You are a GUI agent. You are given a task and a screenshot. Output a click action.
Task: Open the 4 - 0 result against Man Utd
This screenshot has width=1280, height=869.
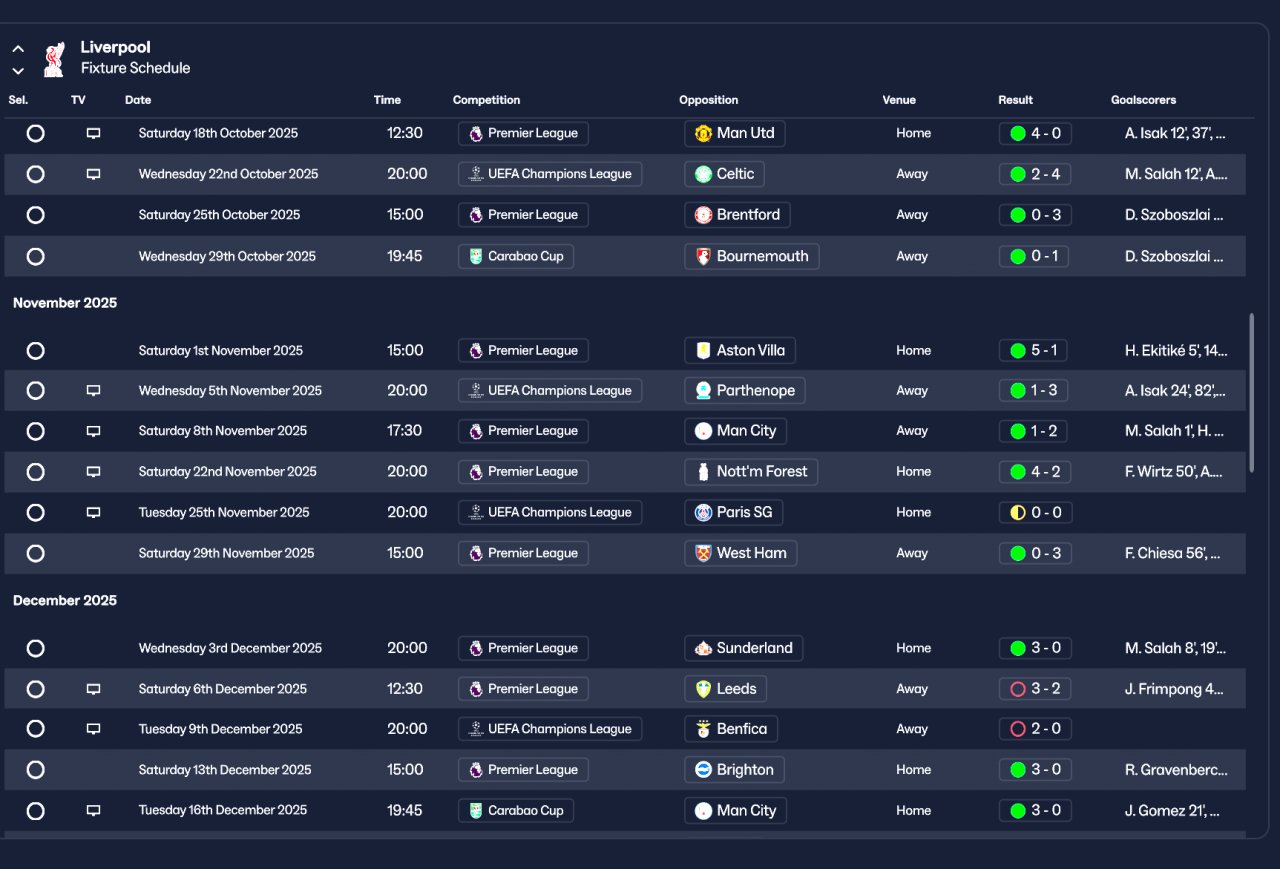pyautogui.click(x=1035, y=133)
